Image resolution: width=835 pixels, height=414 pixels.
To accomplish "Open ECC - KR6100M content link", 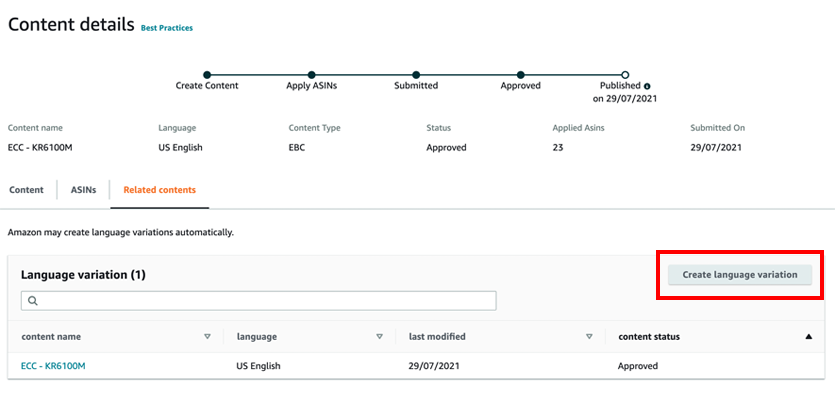I will tap(53, 366).
